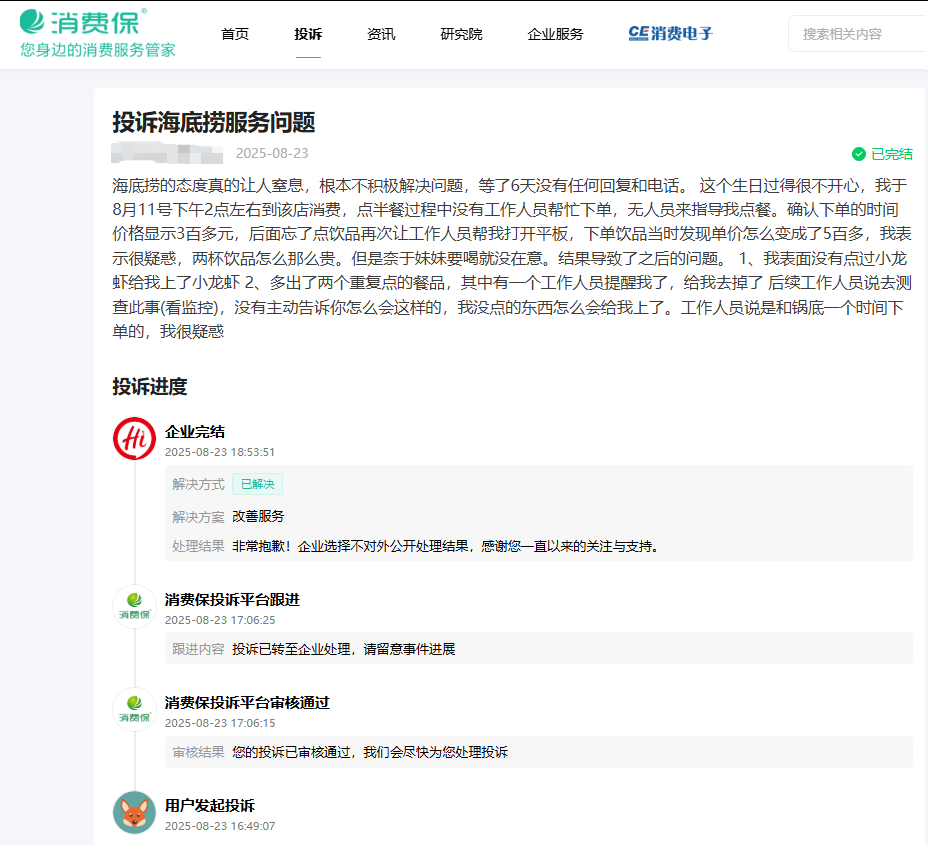Click the 投诉进度 section heading

coord(150,386)
